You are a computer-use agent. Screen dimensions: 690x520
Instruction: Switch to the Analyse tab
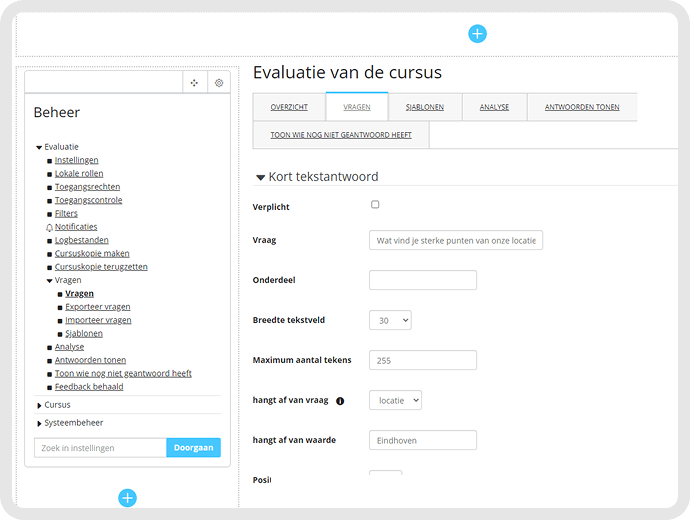pos(494,107)
